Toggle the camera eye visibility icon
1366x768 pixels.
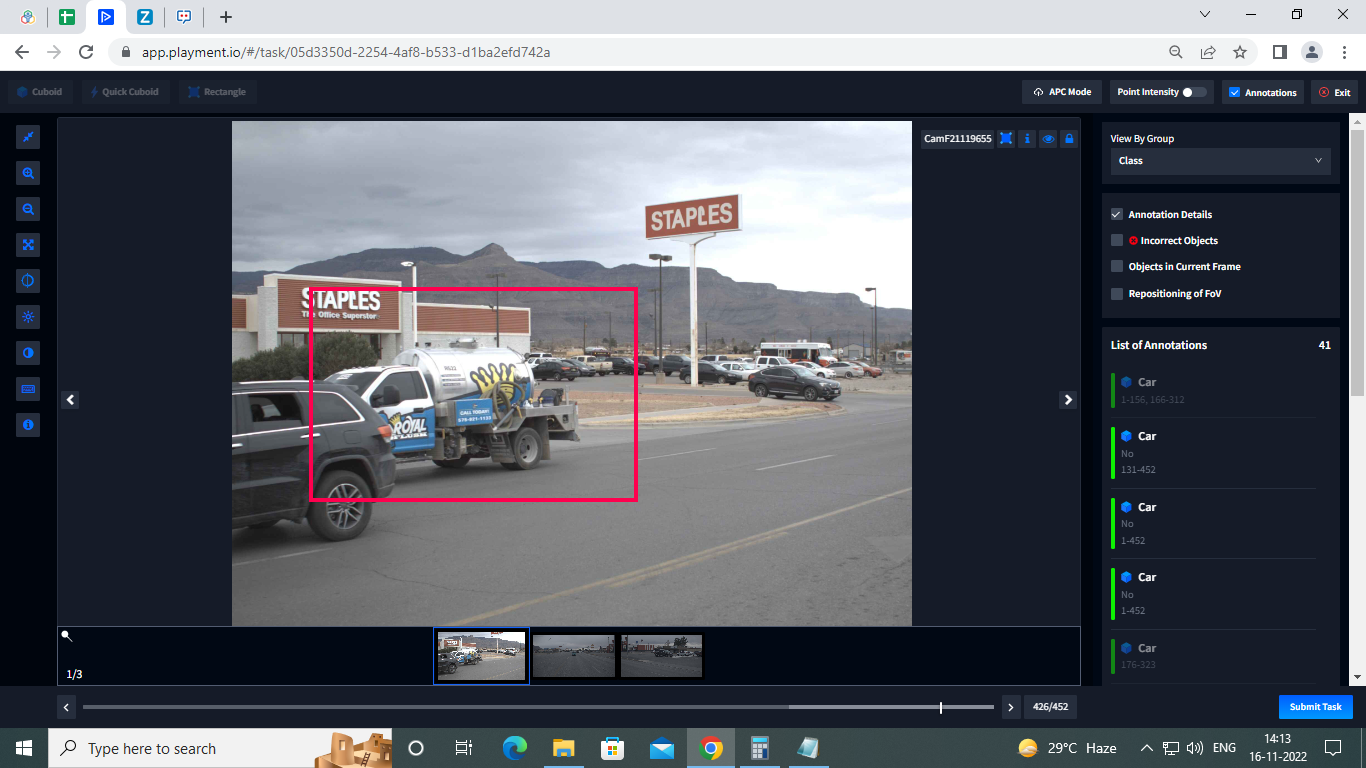click(x=1048, y=139)
